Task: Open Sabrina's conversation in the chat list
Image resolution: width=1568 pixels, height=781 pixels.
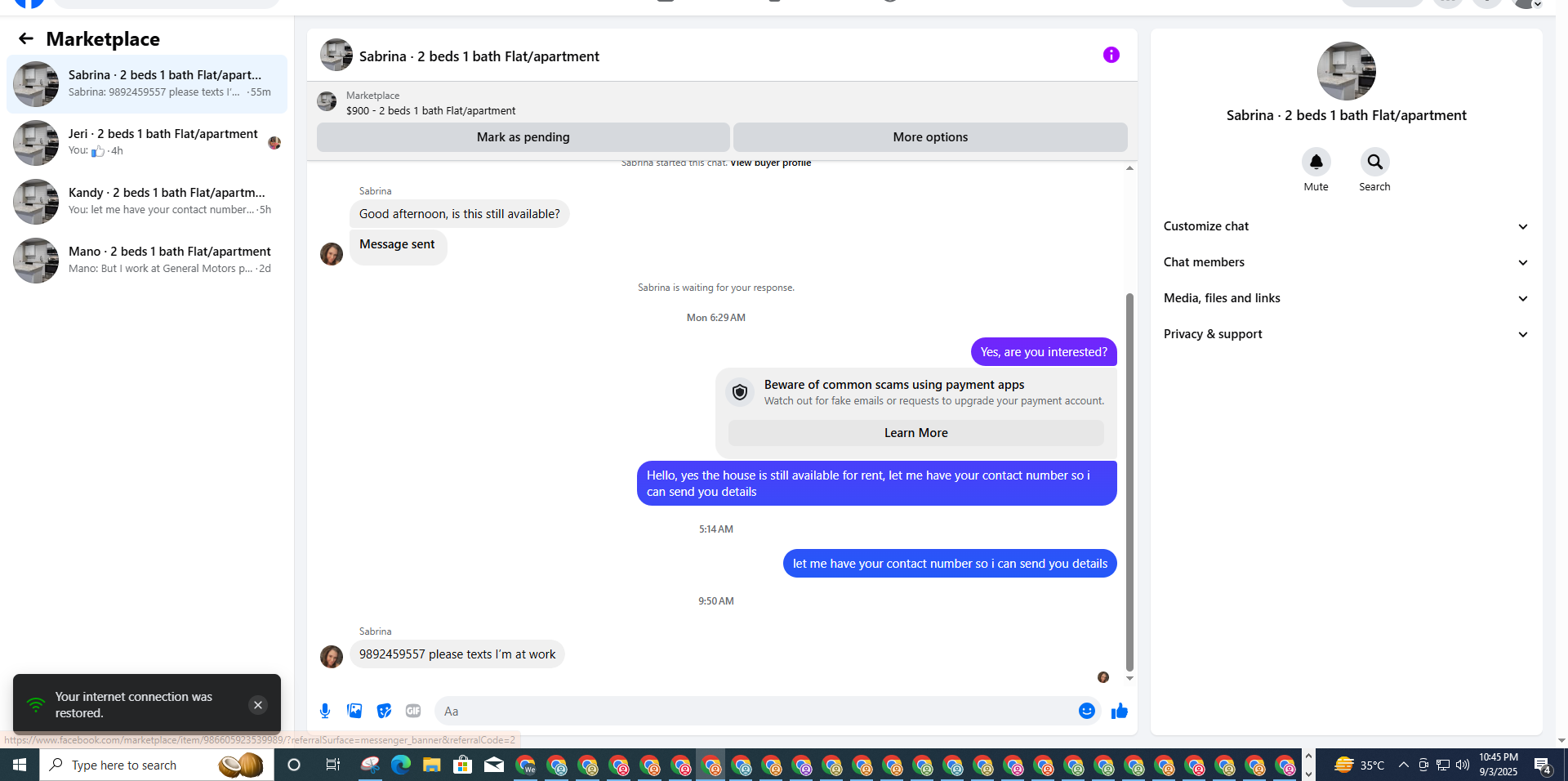Action: (x=147, y=84)
